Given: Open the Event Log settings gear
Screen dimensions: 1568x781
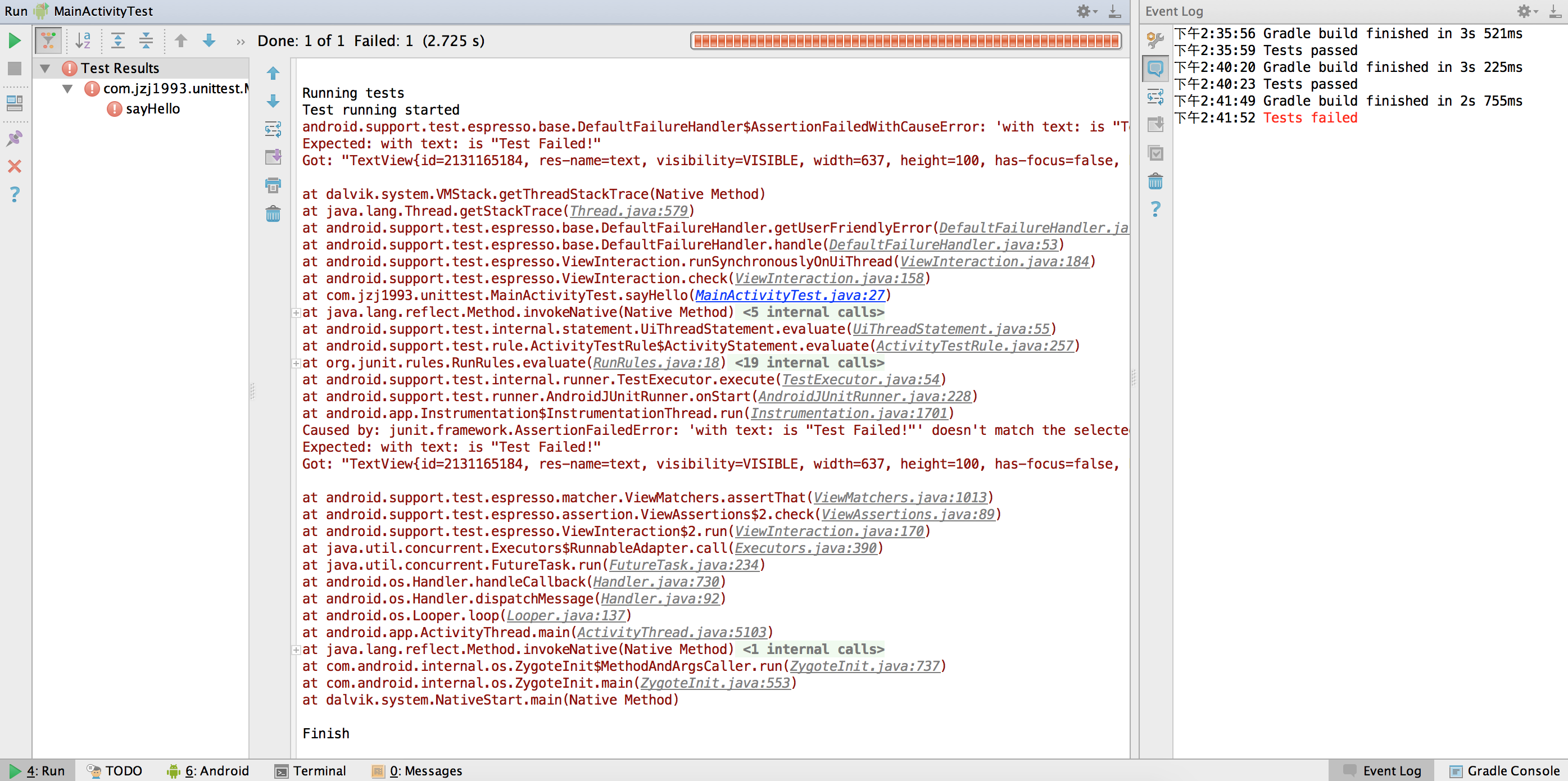Looking at the screenshot, I should (x=1524, y=11).
